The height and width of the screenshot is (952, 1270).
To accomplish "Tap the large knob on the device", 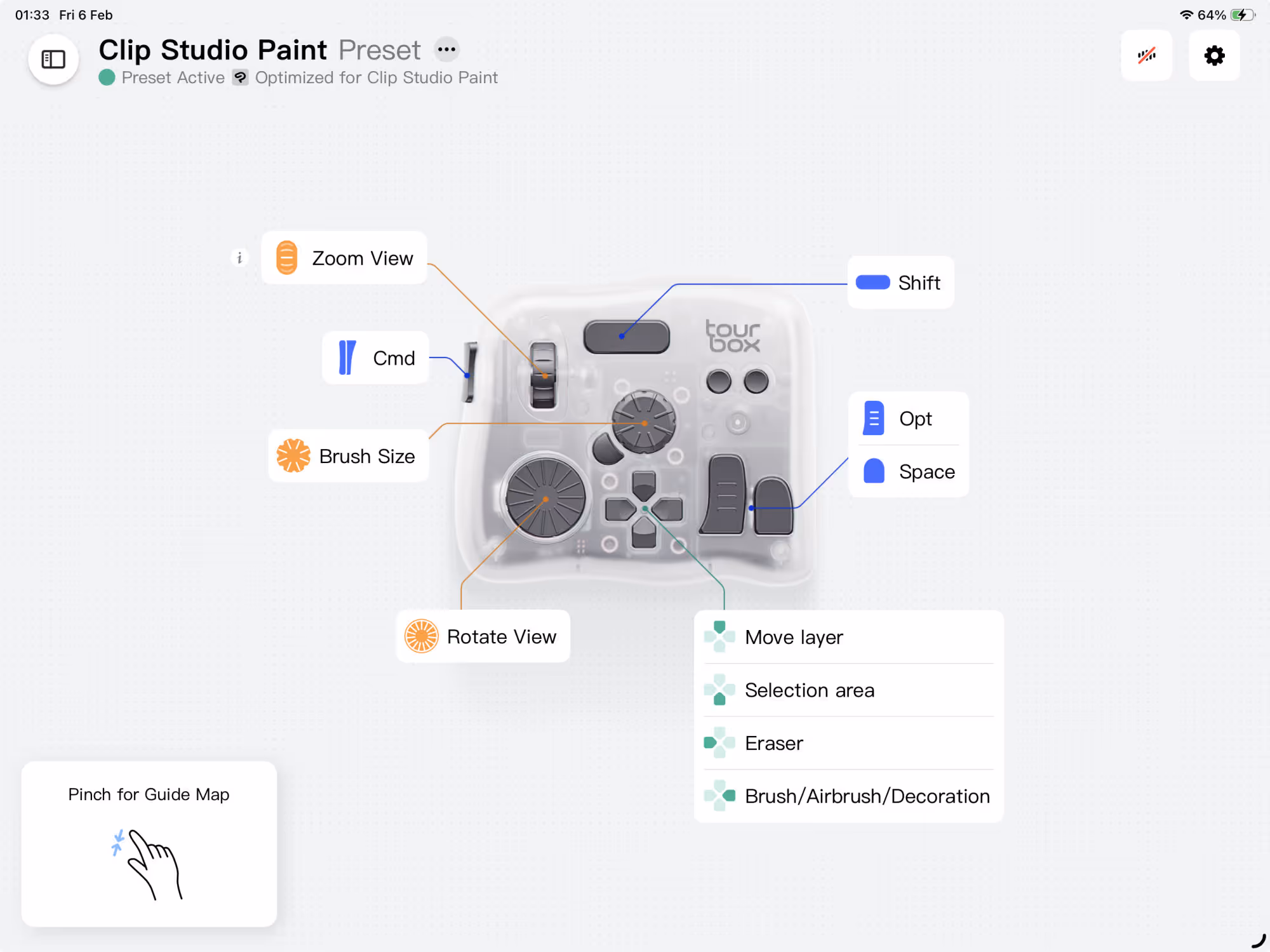I will pos(545,499).
